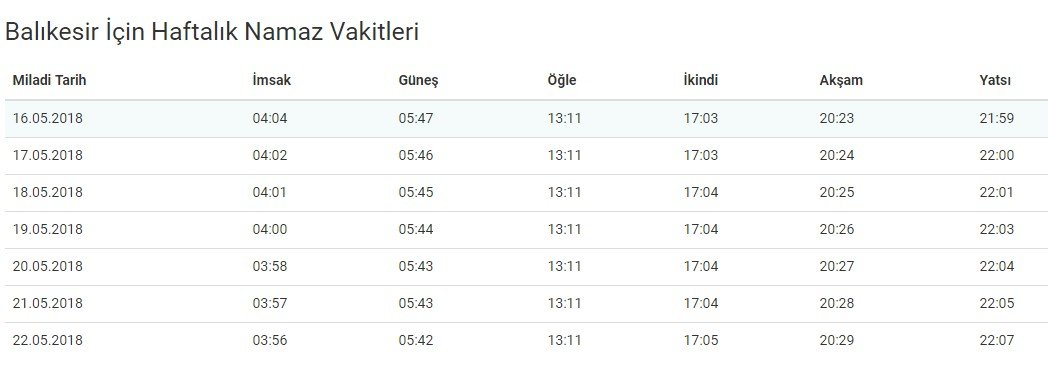Click the Miladi Tarih column header
This screenshot has width=1048, height=376.
click(x=49, y=81)
